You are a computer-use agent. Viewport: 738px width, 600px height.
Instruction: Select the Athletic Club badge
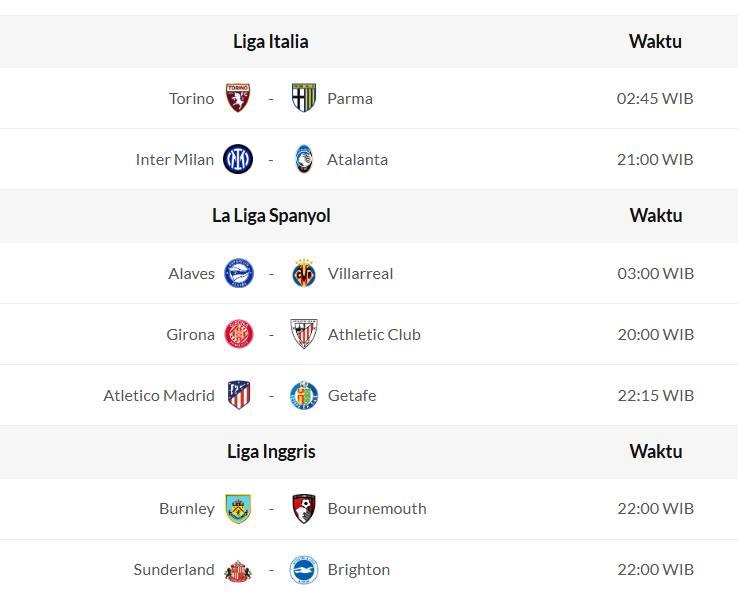point(304,334)
